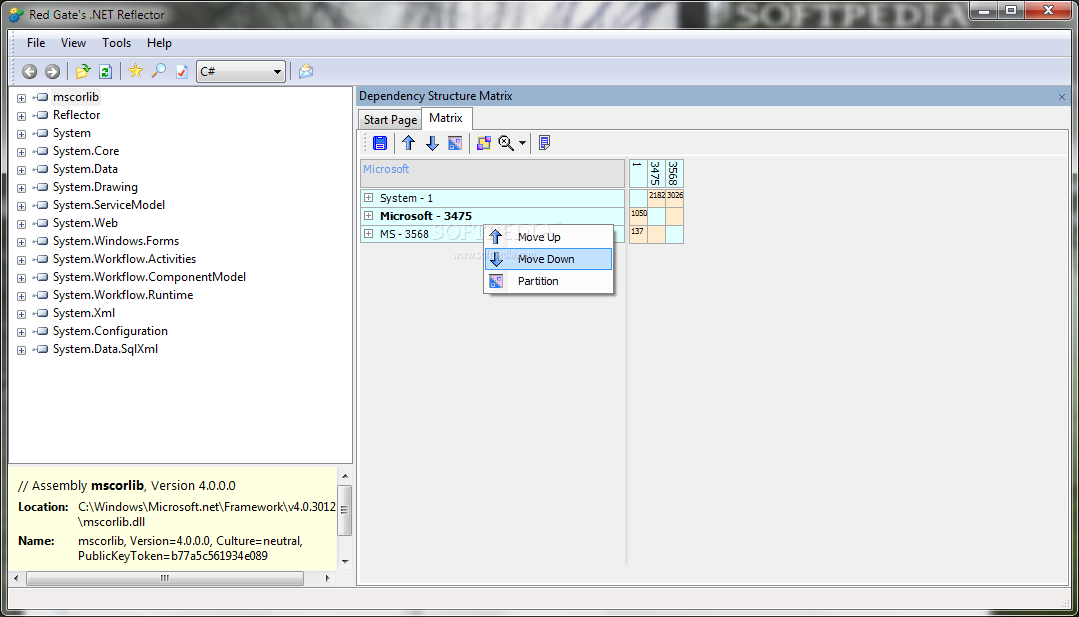
Task: Click Move Up arrow in matrix toolbar
Action: pos(409,143)
